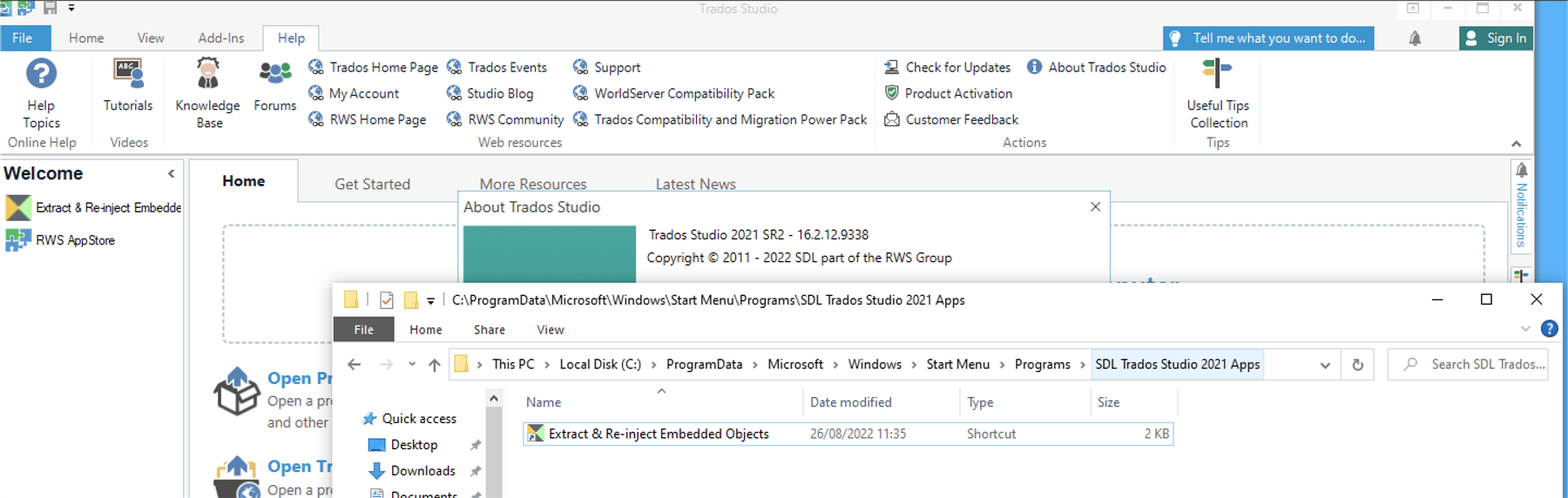Open RWS Home Page

[x=368, y=119]
